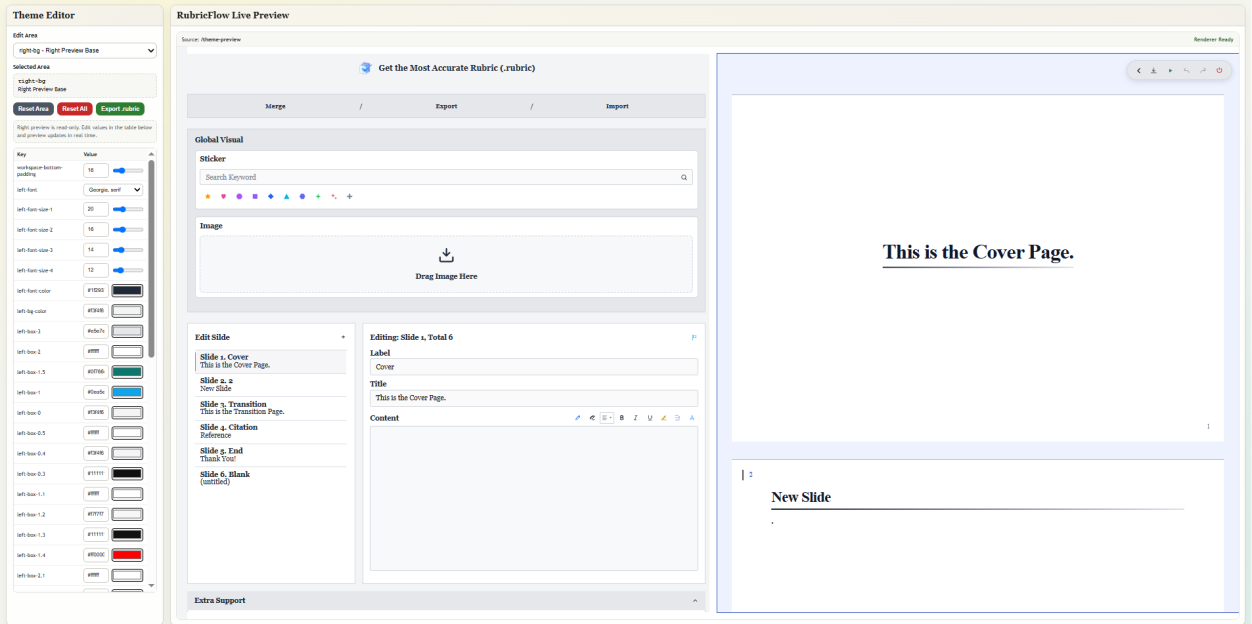Pick the purple square sticker
1252x624 pixels.
255,197
